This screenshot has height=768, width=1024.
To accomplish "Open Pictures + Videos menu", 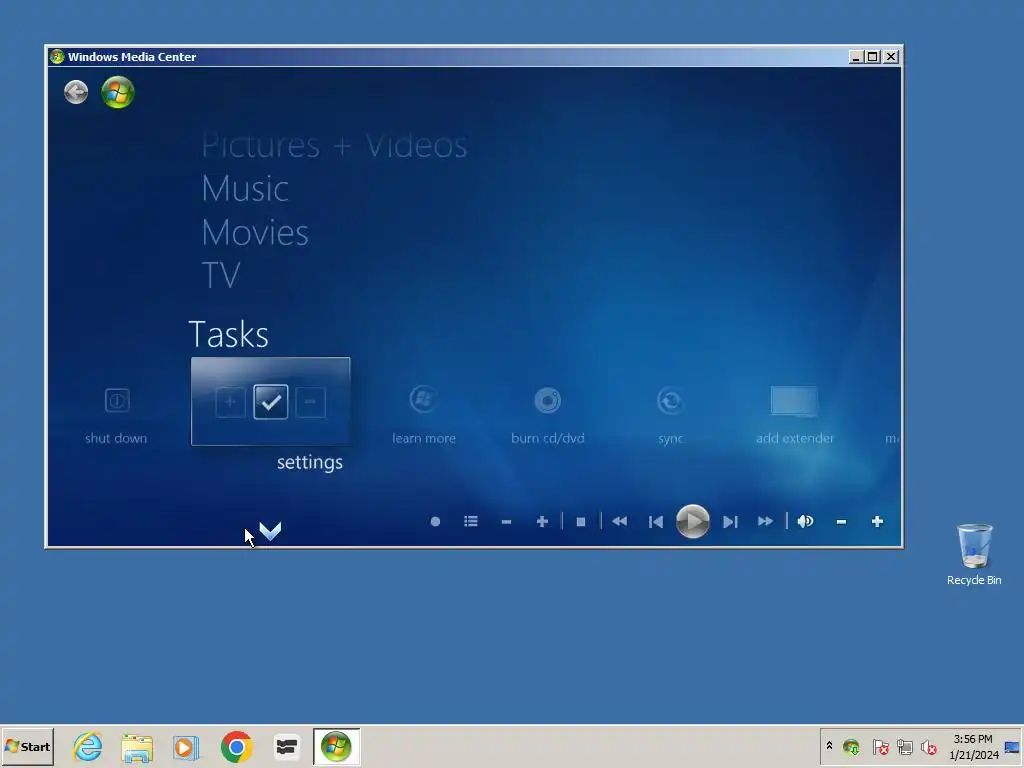I will pyautogui.click(x=334, y=145).
